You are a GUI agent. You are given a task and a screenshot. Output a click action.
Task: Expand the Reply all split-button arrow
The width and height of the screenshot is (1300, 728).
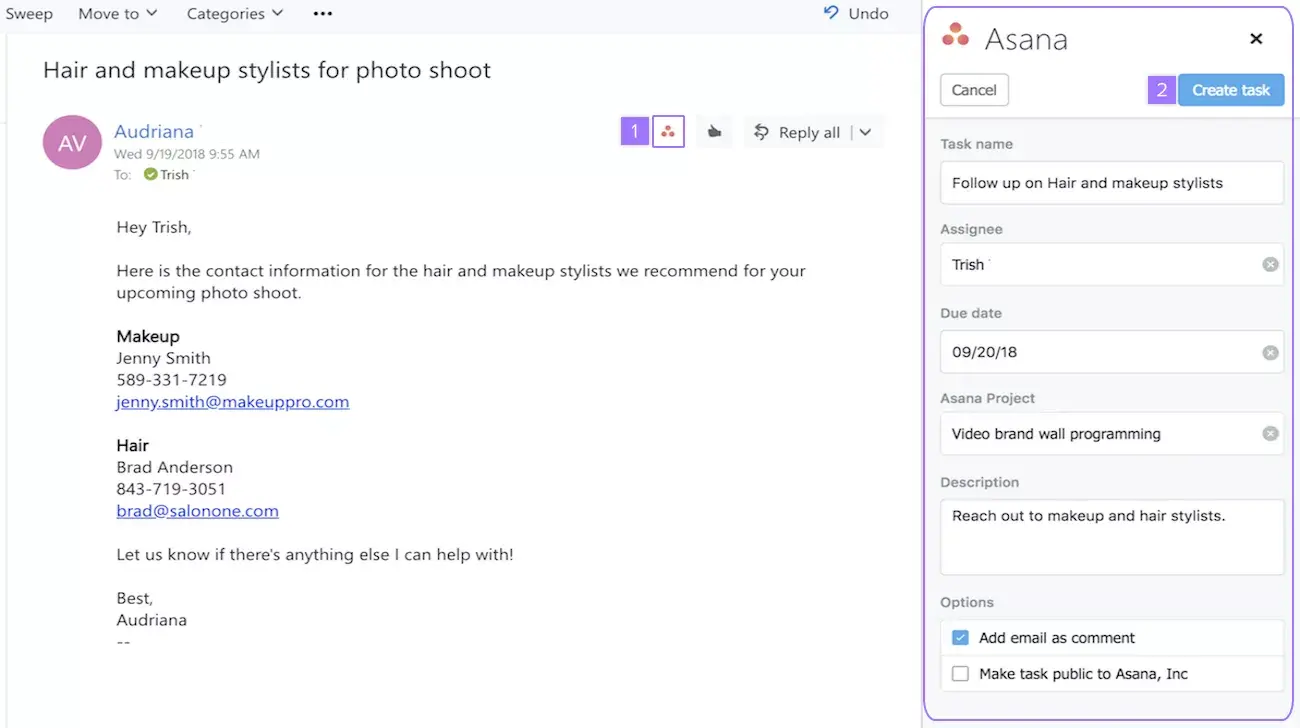coord(866,131)
